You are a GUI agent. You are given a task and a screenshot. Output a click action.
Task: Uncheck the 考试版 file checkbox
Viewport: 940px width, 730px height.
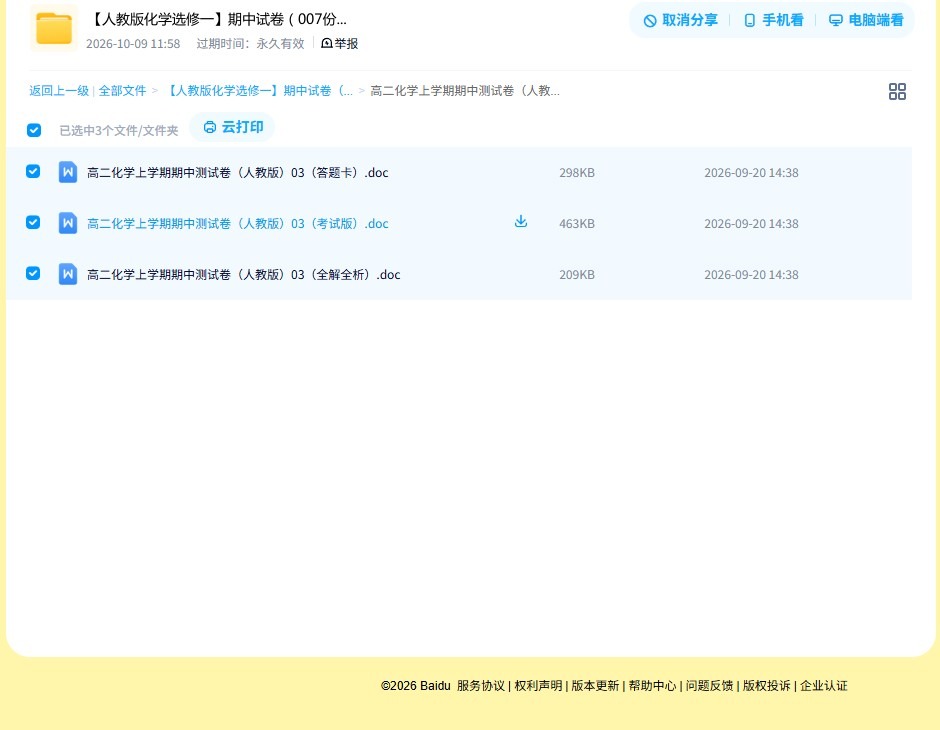[x=33, y=222]
